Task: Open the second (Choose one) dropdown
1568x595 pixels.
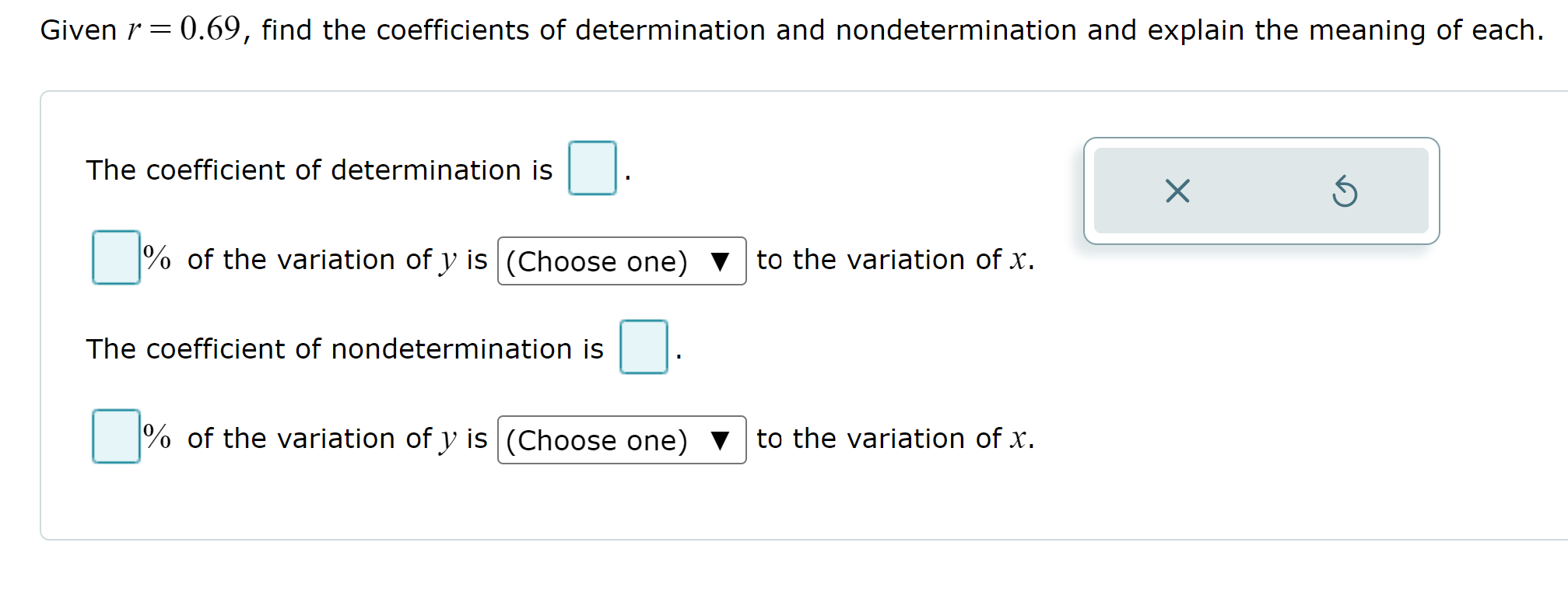Action: pos(621,441)
